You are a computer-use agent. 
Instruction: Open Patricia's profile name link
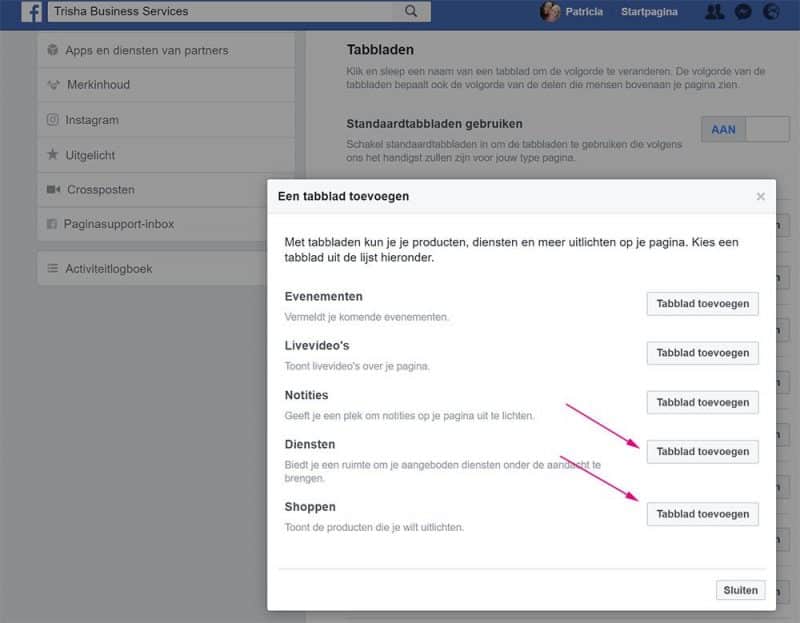[x=584, y=12]
